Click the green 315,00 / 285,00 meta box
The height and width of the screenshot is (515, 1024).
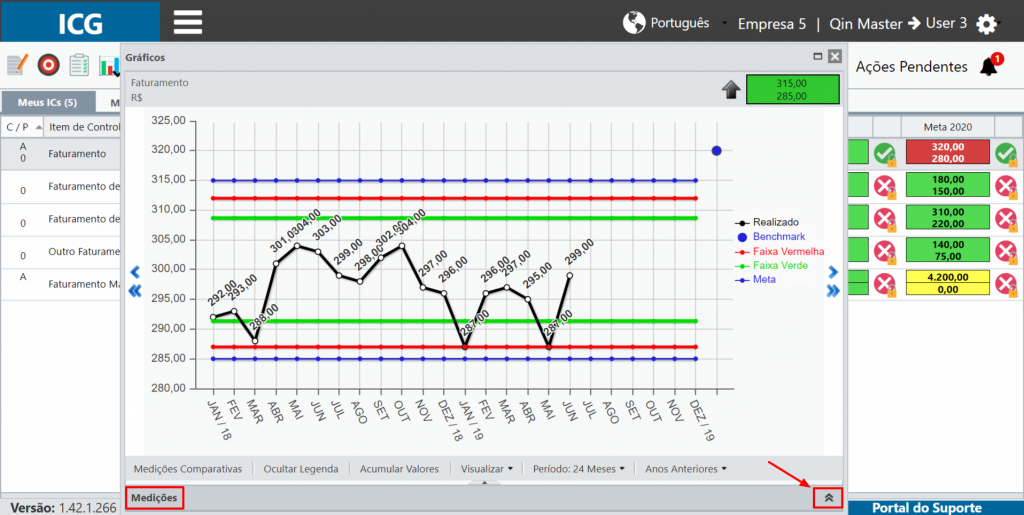tap(792, 89)
